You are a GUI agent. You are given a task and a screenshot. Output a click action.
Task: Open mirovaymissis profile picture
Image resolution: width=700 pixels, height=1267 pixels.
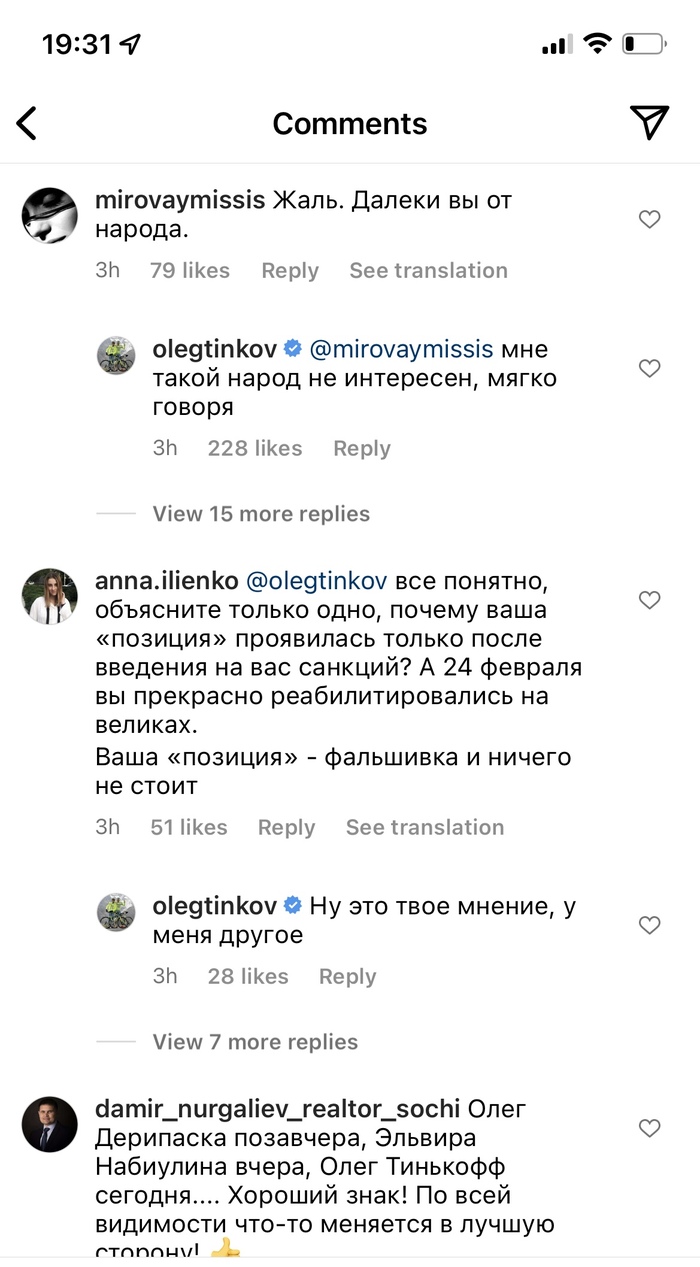click(x=50, y=215)
